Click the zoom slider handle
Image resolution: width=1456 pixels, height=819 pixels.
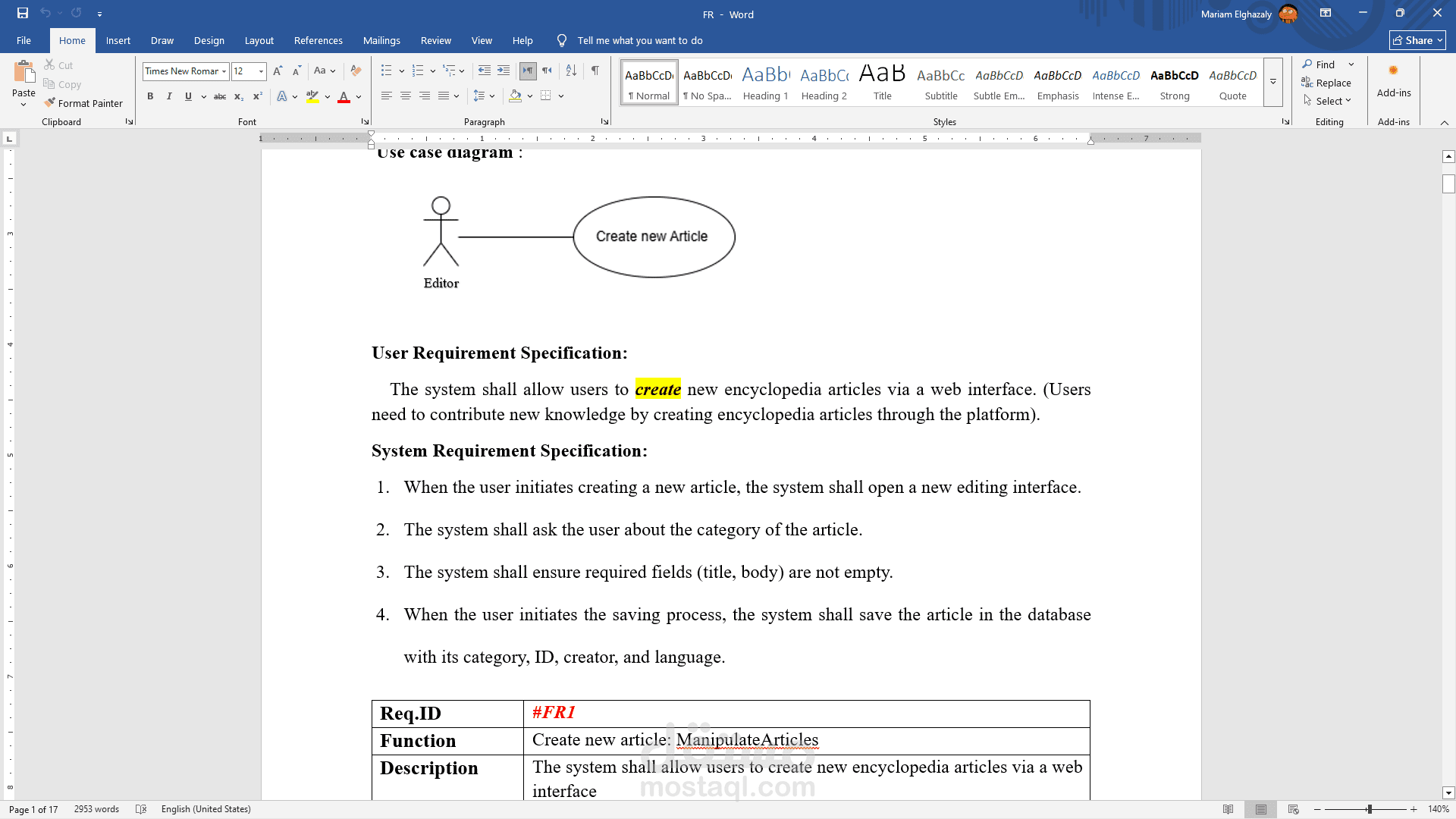tap(1369, 809)
